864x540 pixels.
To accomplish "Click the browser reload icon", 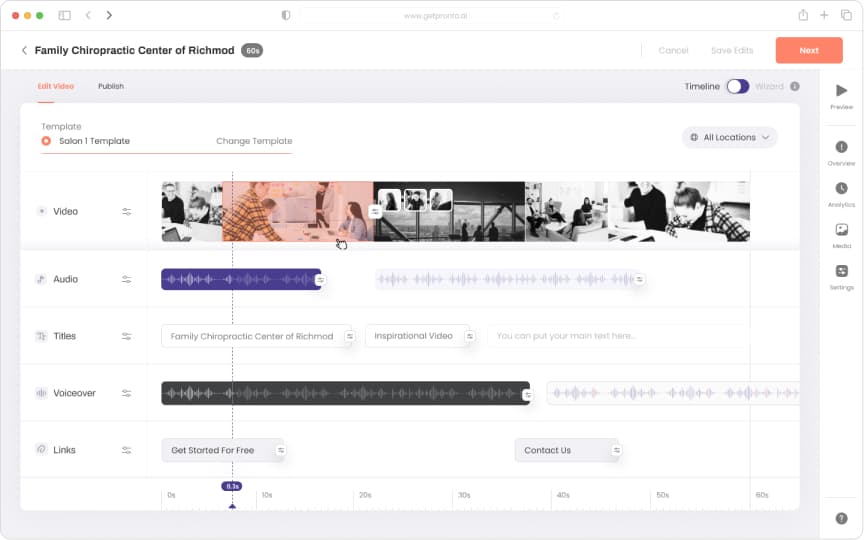I will (x=556, y=16).
